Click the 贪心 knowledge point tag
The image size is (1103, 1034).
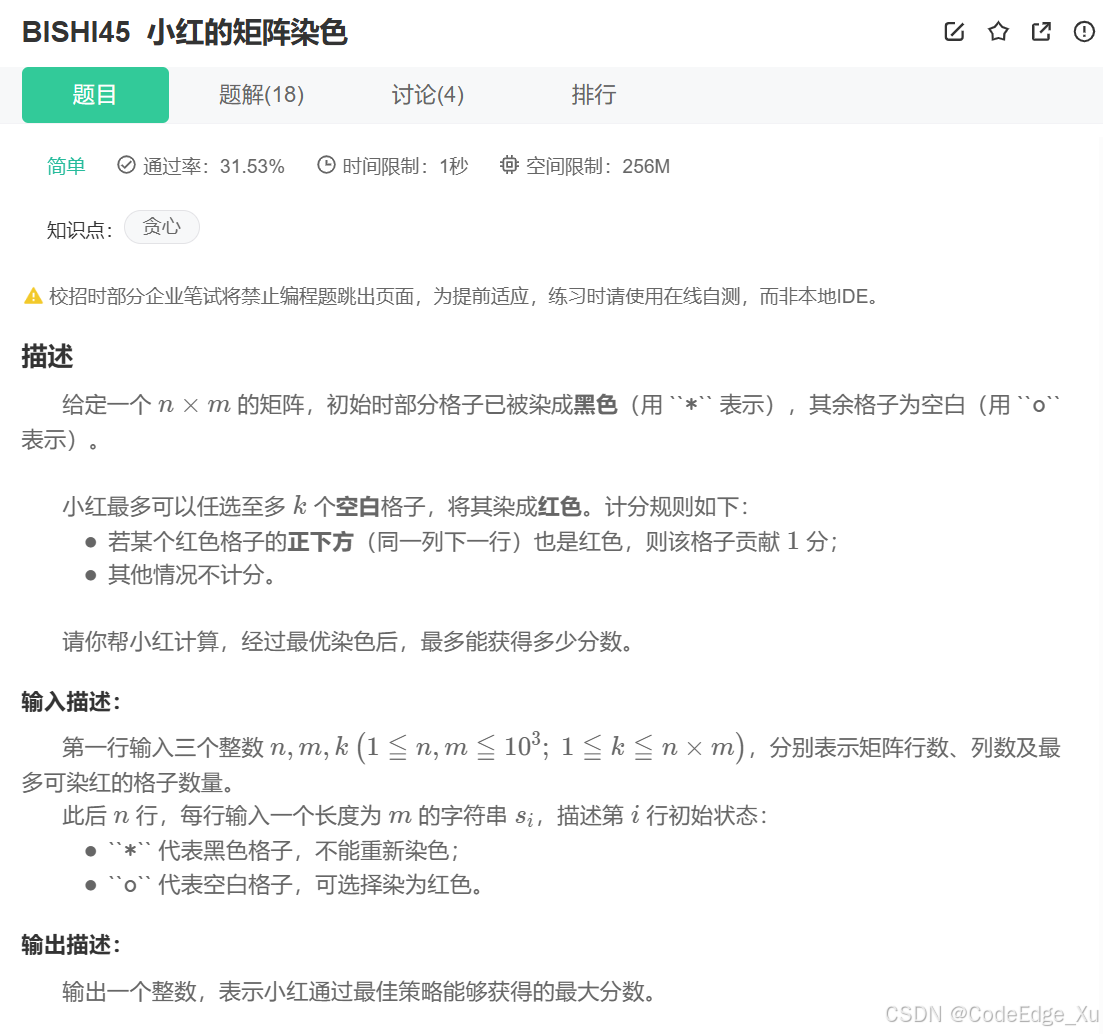click(161, 227)
